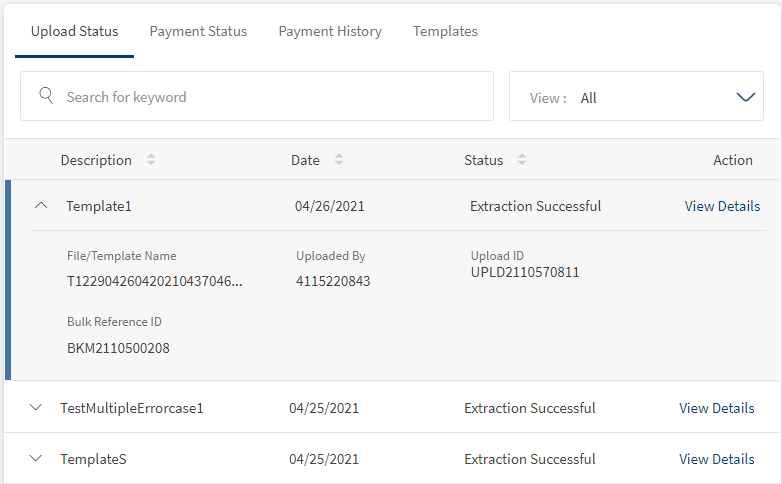Click the search magnifier icon
Image resolution: width=782 pixels, height=484 pixels.
pyautogui.click(x=45, y=96)
